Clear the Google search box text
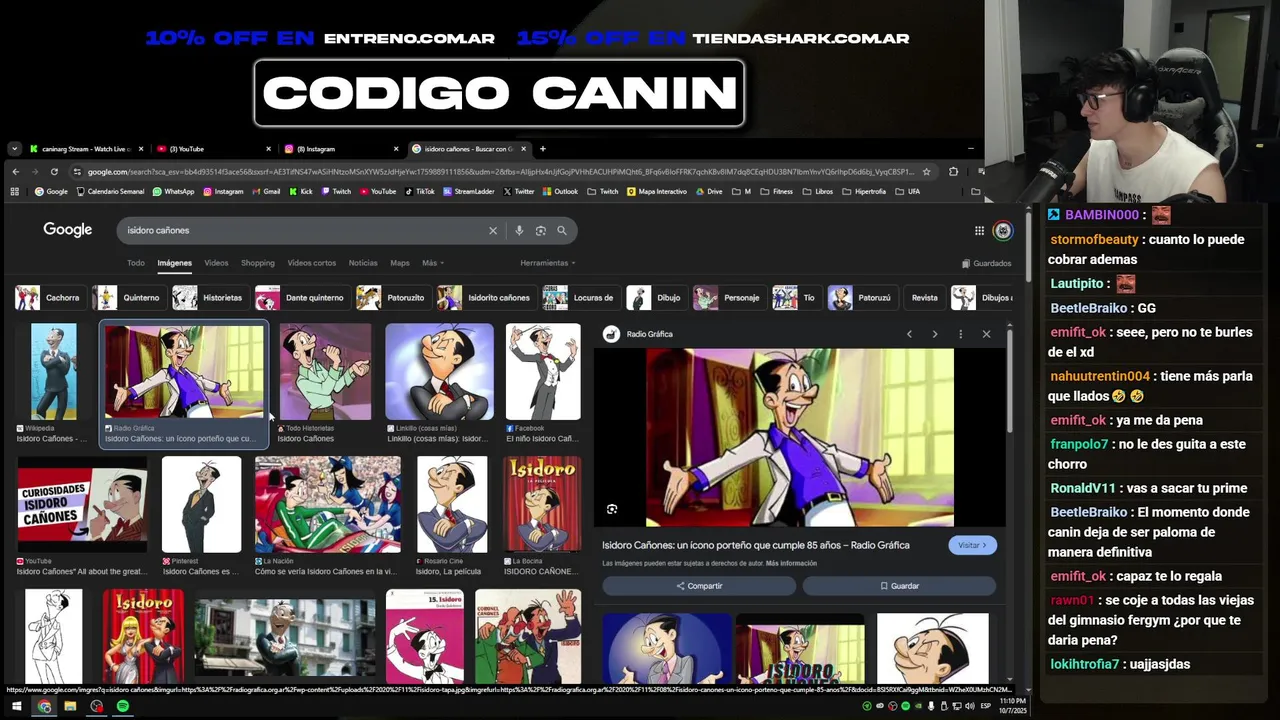The height and width of the screenshot is (720, 1280). point(492,230)
